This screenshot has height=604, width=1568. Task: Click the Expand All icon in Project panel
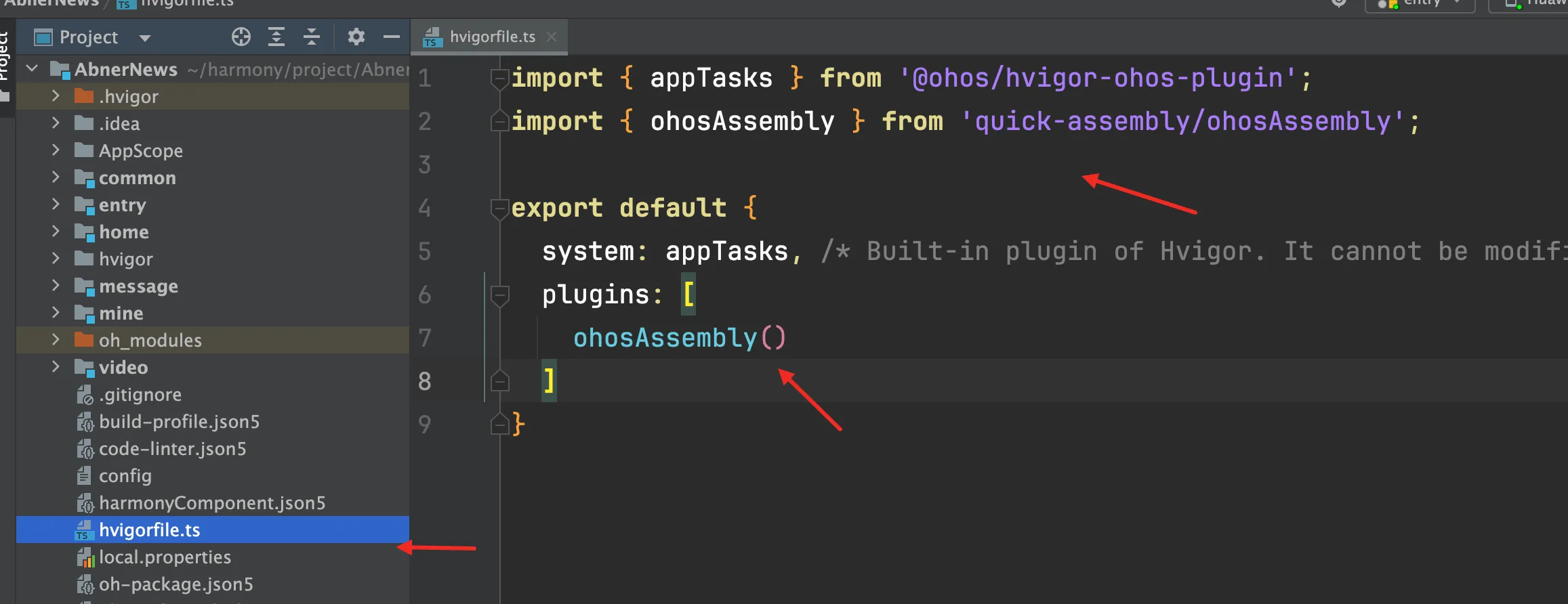276,37
